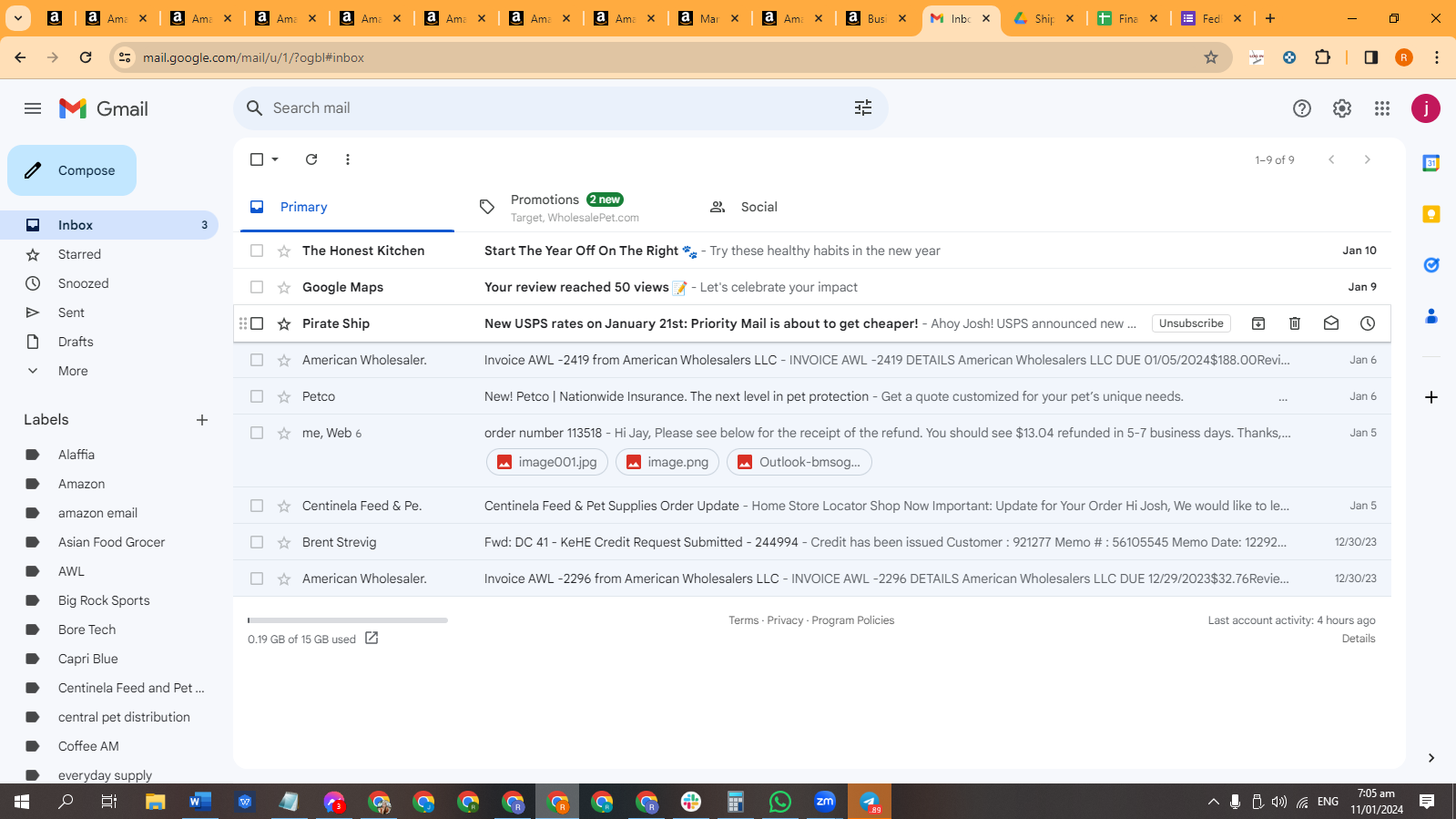Screen dimensions: 1456x819
Task: Get add-ons plus icon in side panel
Action: coord(1431,397)
